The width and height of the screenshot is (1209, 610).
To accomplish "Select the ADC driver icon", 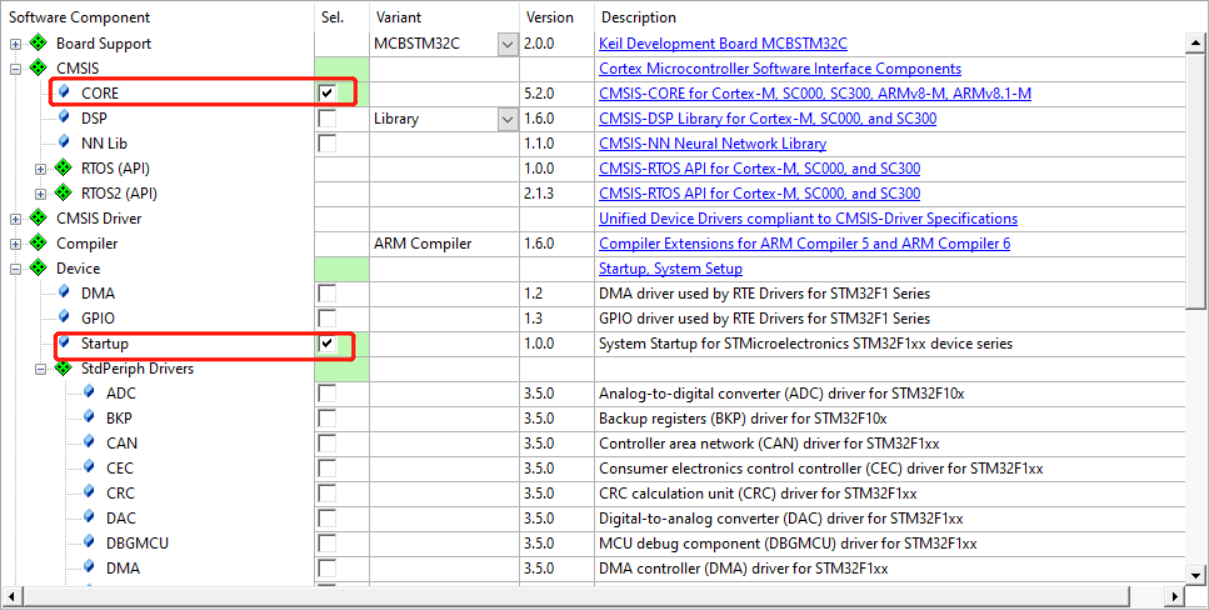I will click(88, 393).
